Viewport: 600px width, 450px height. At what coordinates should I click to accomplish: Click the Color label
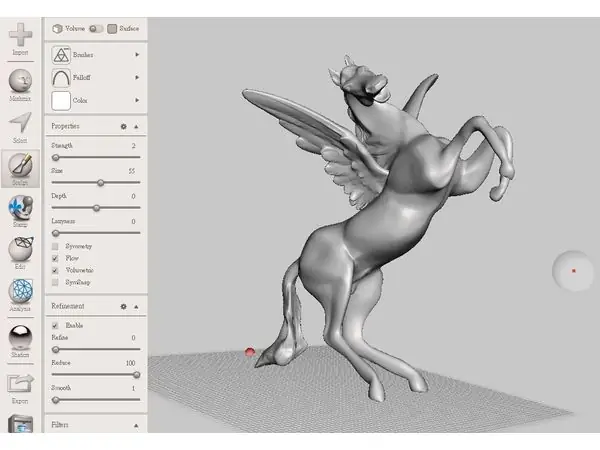pos(80,100)
